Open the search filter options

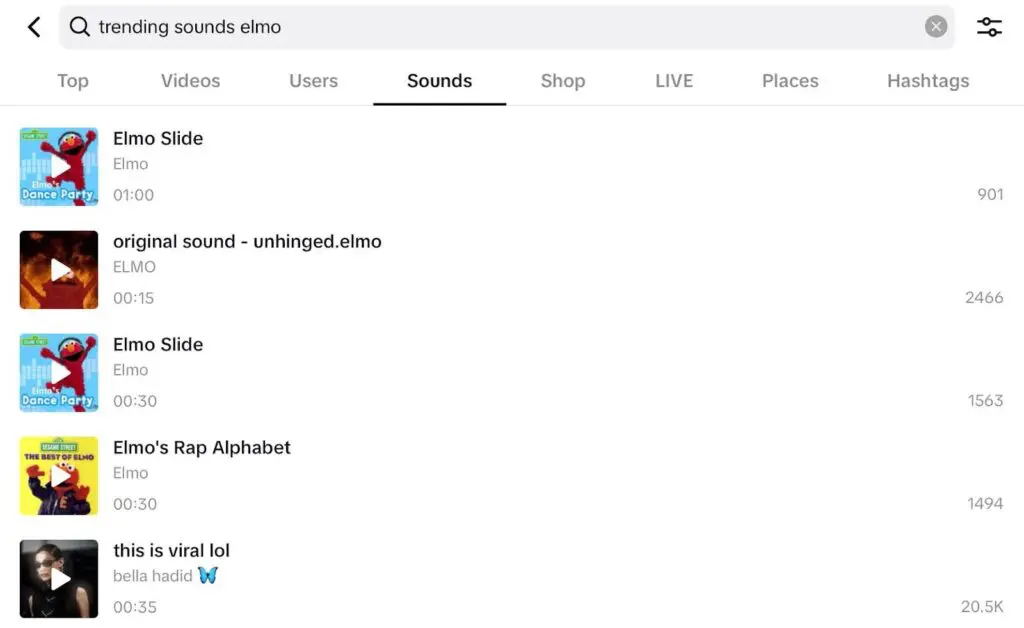[x=989, y=27]
